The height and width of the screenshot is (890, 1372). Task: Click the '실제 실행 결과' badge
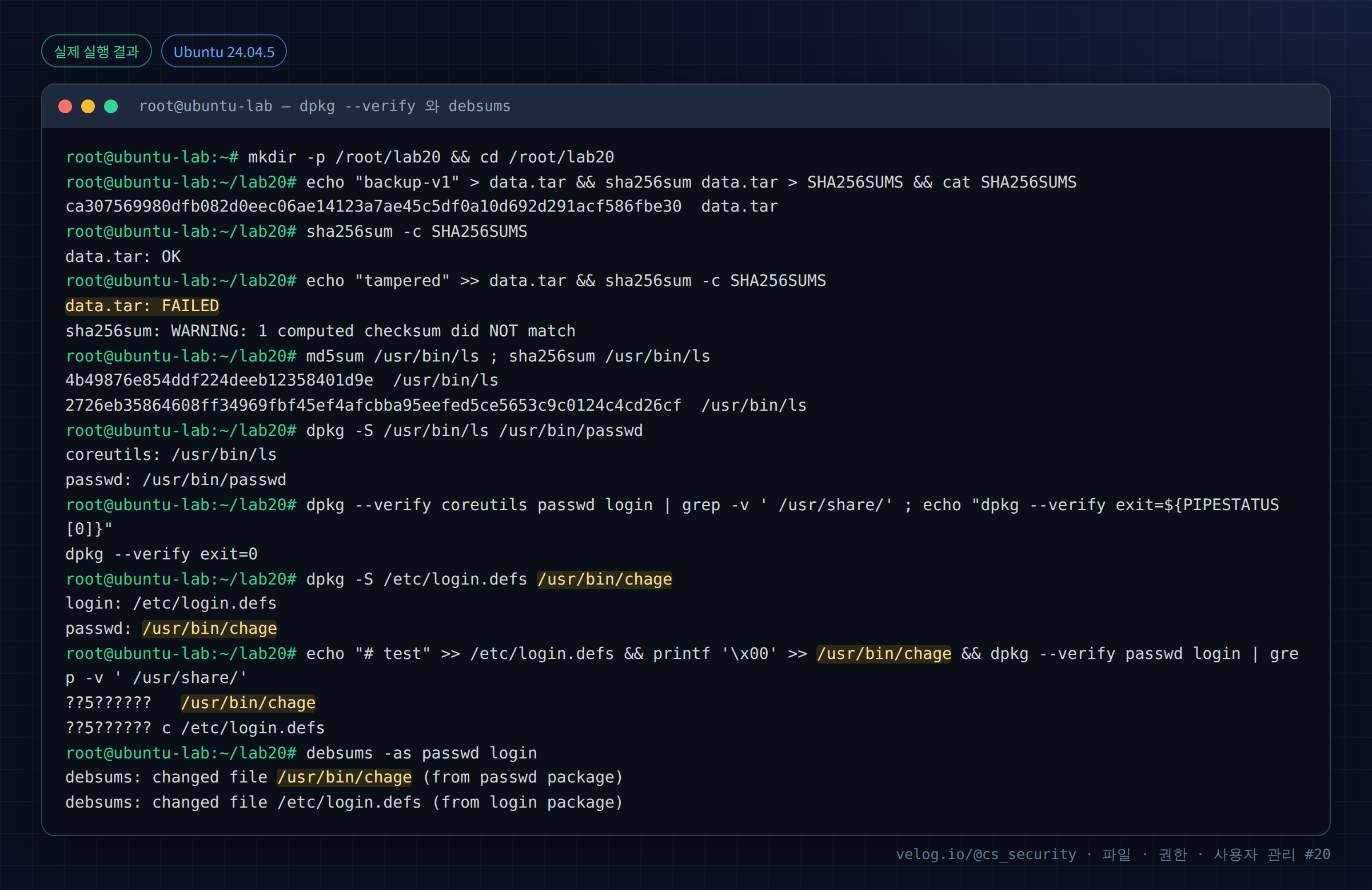click(96, 51)
